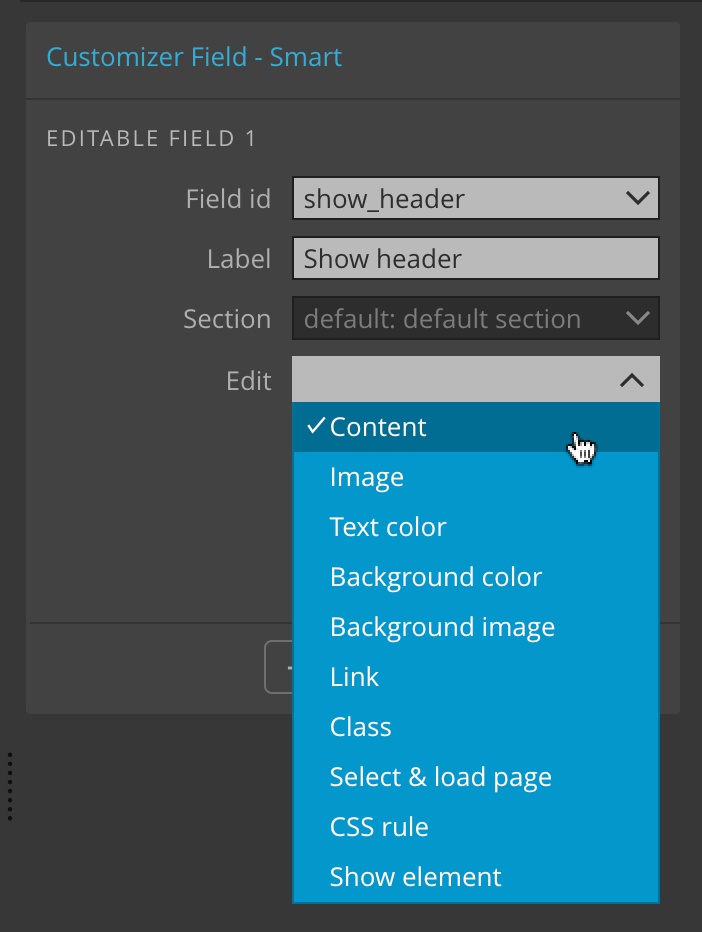Pick CSS rule from the Edit list
This screenshot has width=702, height=932.
[x=476, y=827]
